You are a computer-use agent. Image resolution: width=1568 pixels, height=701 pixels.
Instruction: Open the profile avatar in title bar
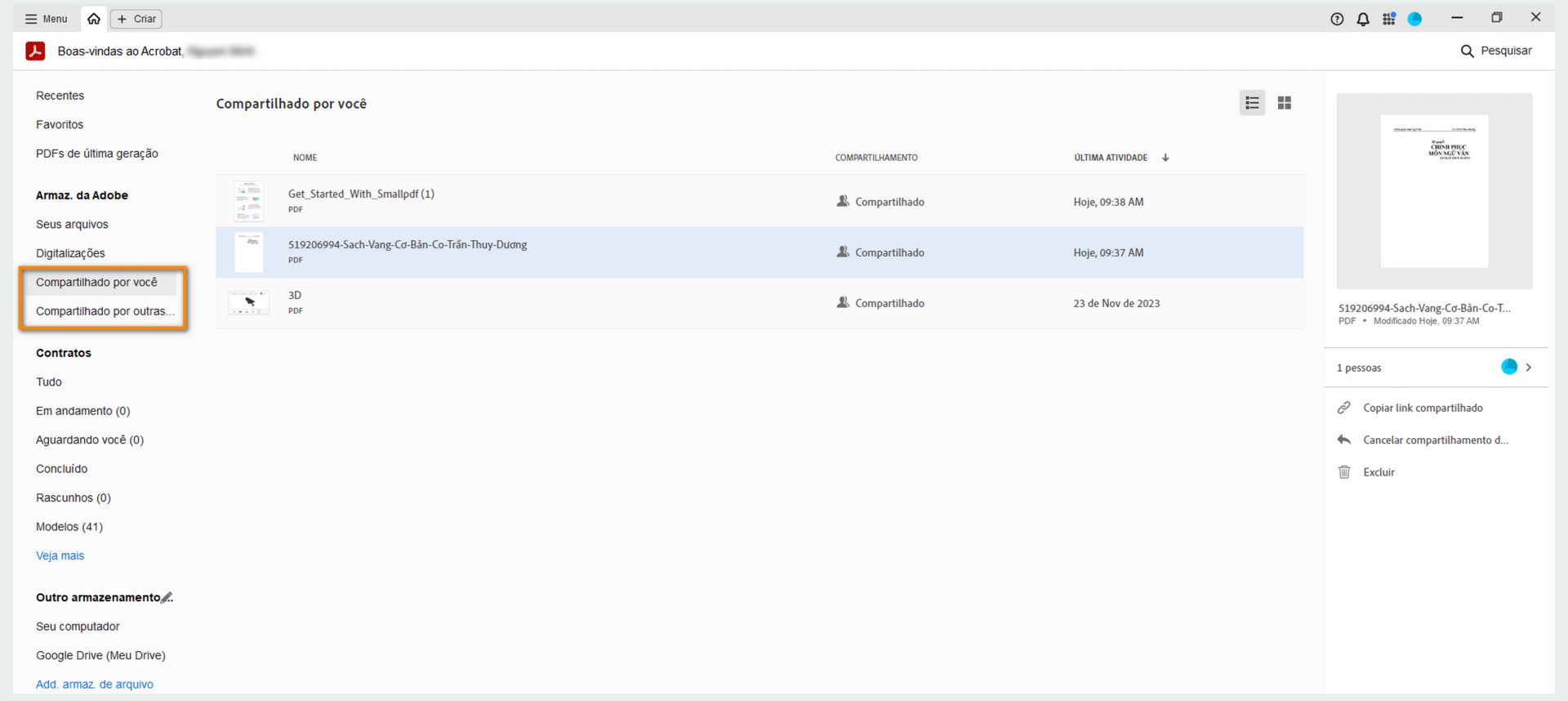tap(1415, 19)
